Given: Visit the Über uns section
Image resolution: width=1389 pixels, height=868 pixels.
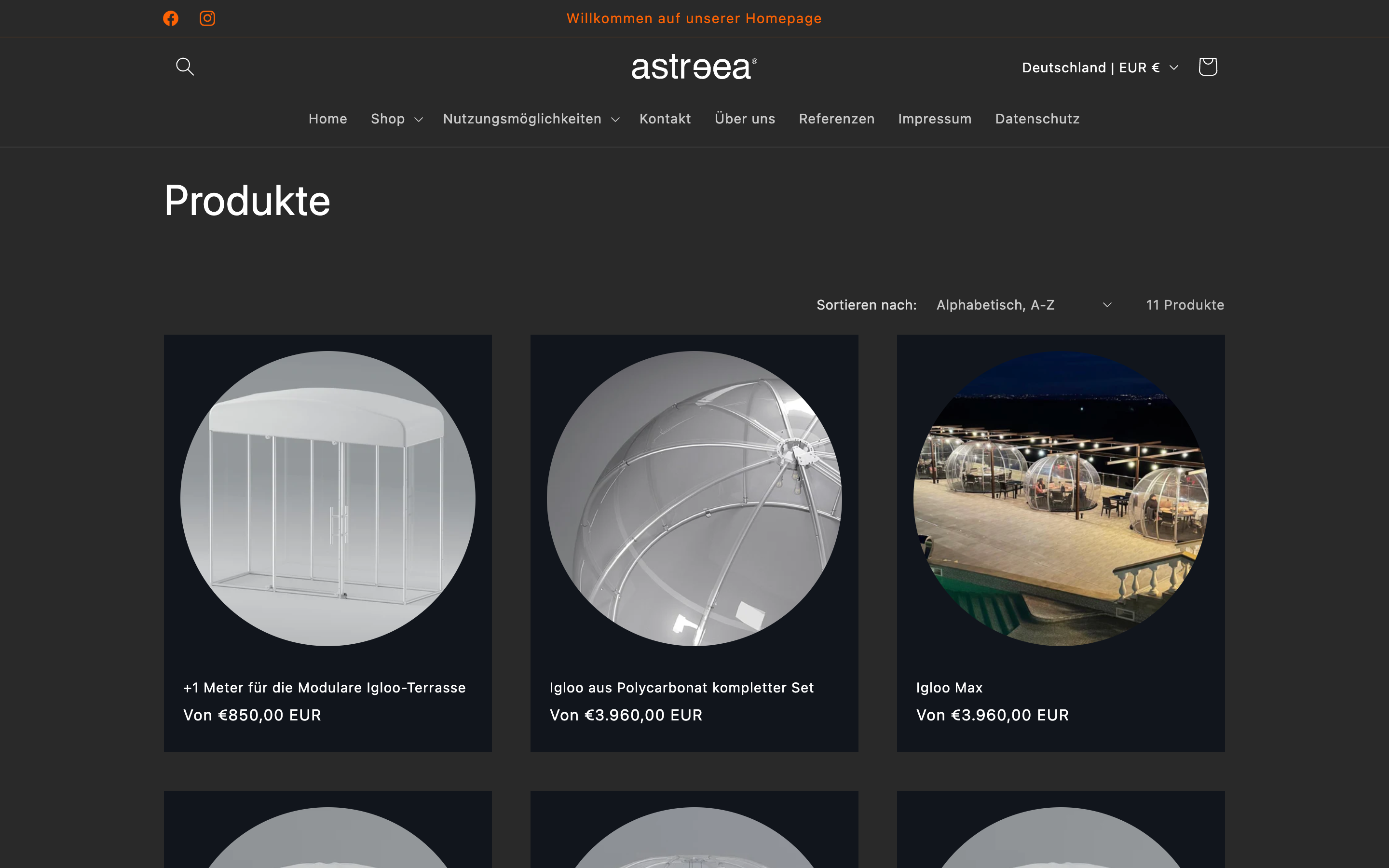Looking at the screenshot, I should [745, 119].
